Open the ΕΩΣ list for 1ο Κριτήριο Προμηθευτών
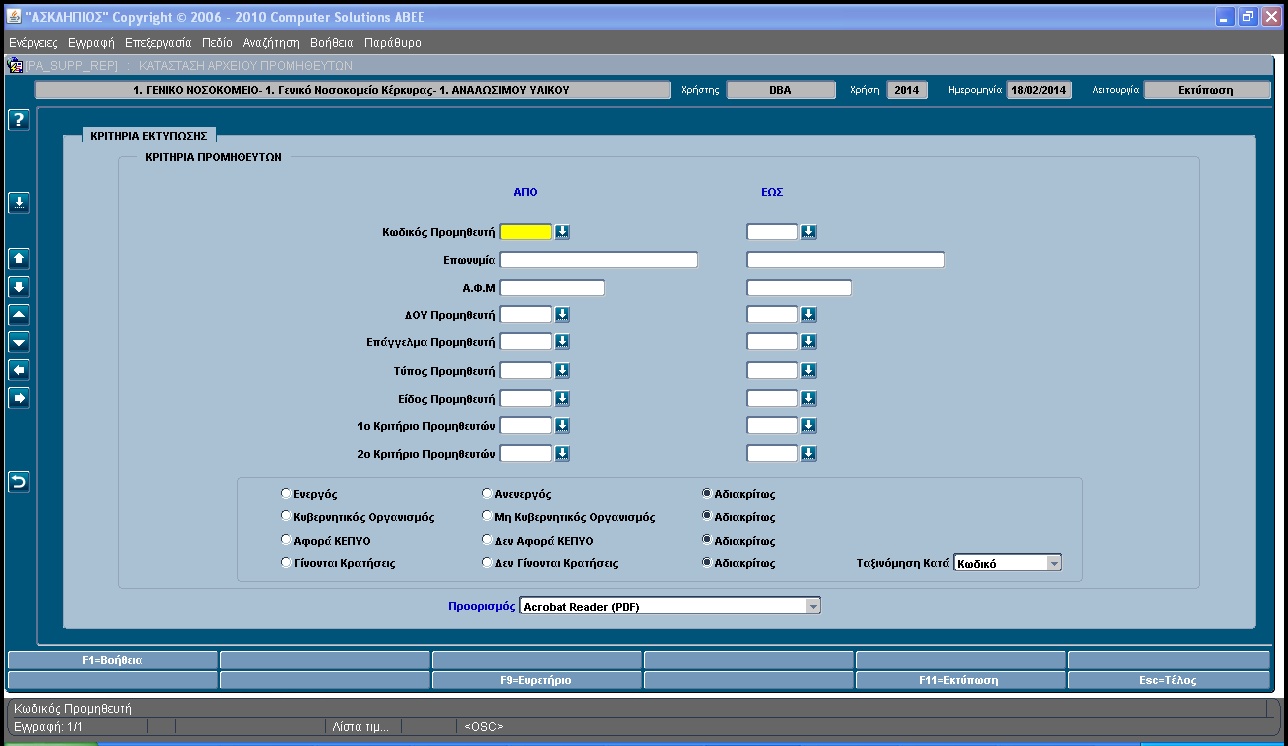This screenshot has height=746, width=1288. tap(809, 426)
